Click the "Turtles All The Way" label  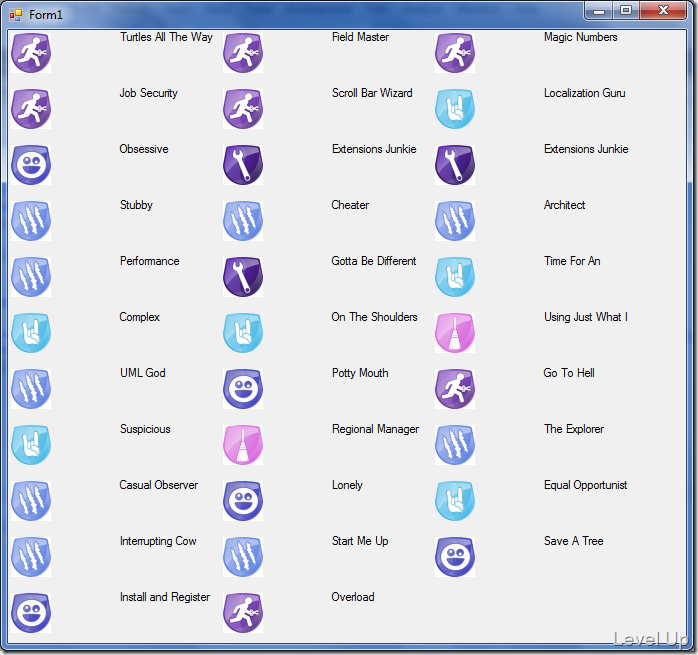[x=166, y=37]
